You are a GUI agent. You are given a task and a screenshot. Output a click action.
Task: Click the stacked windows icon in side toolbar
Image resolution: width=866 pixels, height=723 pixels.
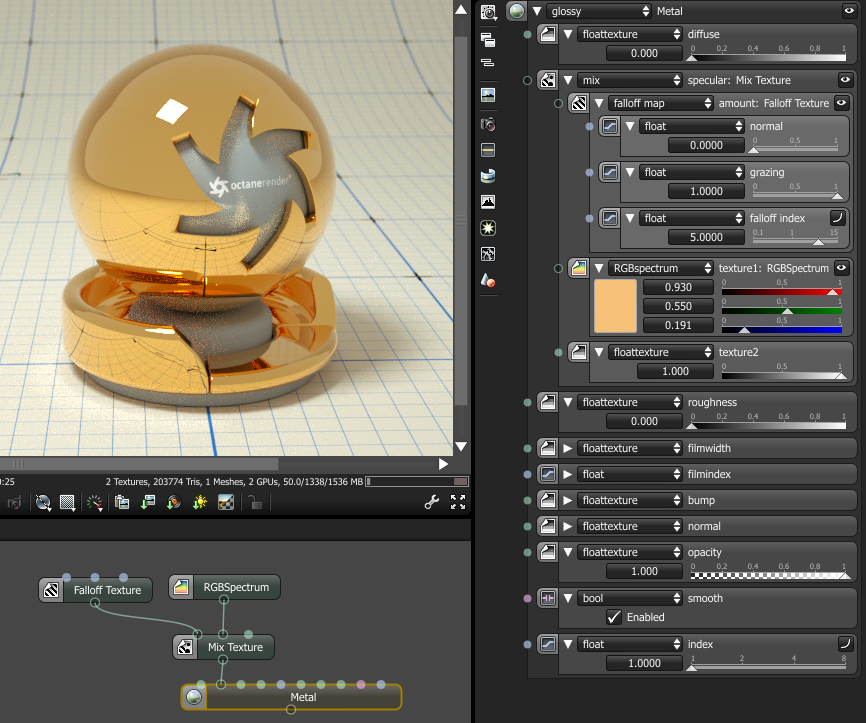488,39
